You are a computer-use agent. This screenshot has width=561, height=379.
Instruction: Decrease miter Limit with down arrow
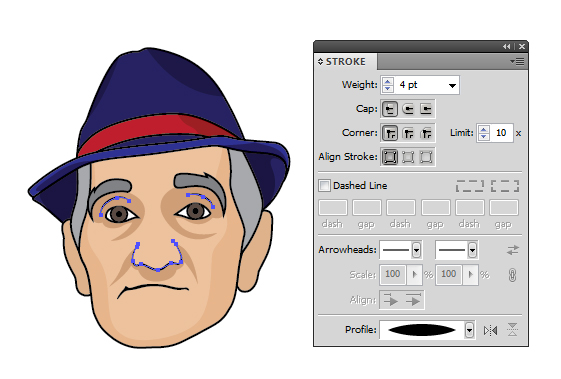pyautogui.click(x=484, y=137)
